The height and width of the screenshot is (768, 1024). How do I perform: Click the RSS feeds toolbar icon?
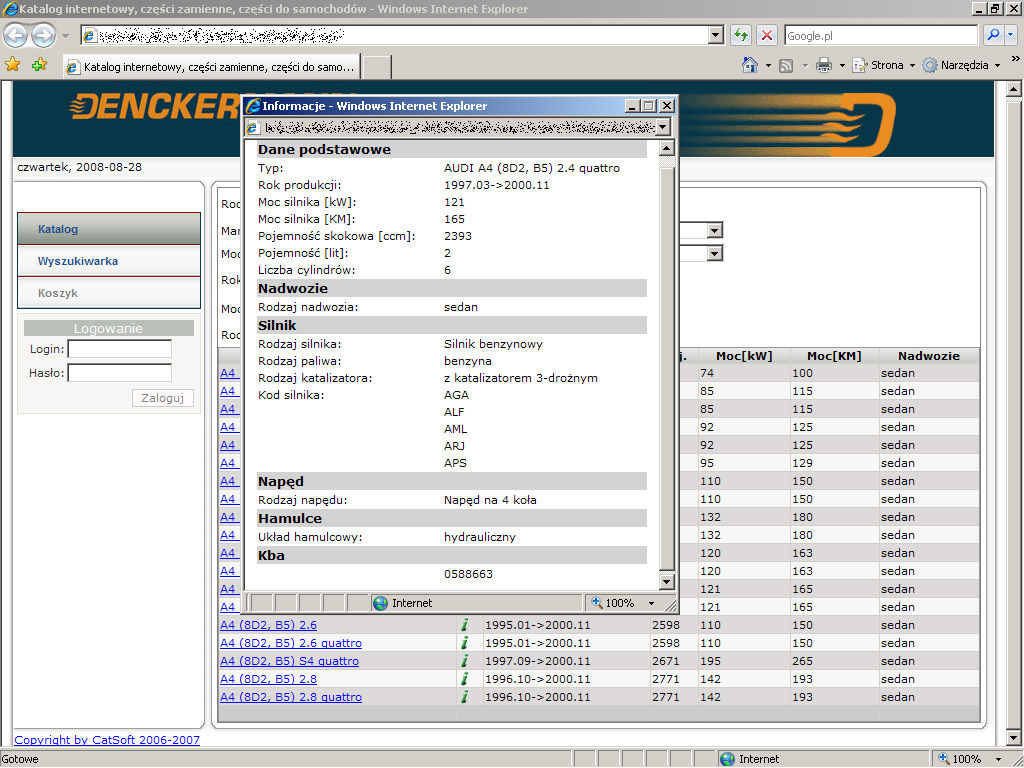coord(786,65)
